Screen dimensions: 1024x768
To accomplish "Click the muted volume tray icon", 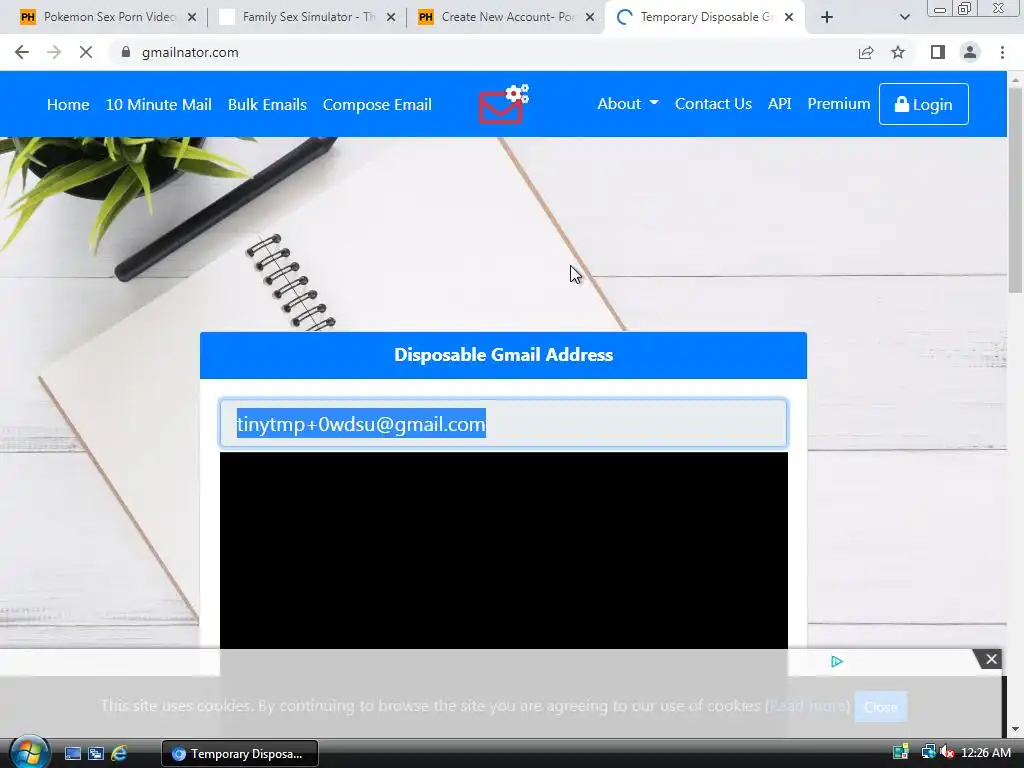I will [946, 753].
